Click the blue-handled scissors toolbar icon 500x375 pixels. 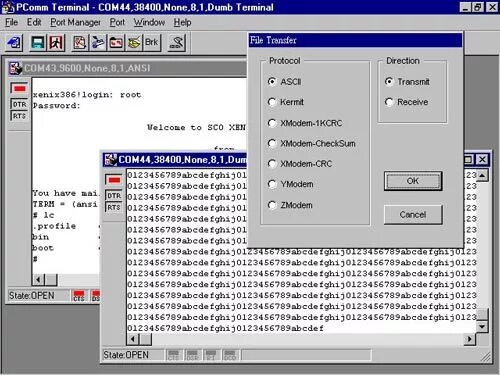pyautogui.click(x=98, y=43)
